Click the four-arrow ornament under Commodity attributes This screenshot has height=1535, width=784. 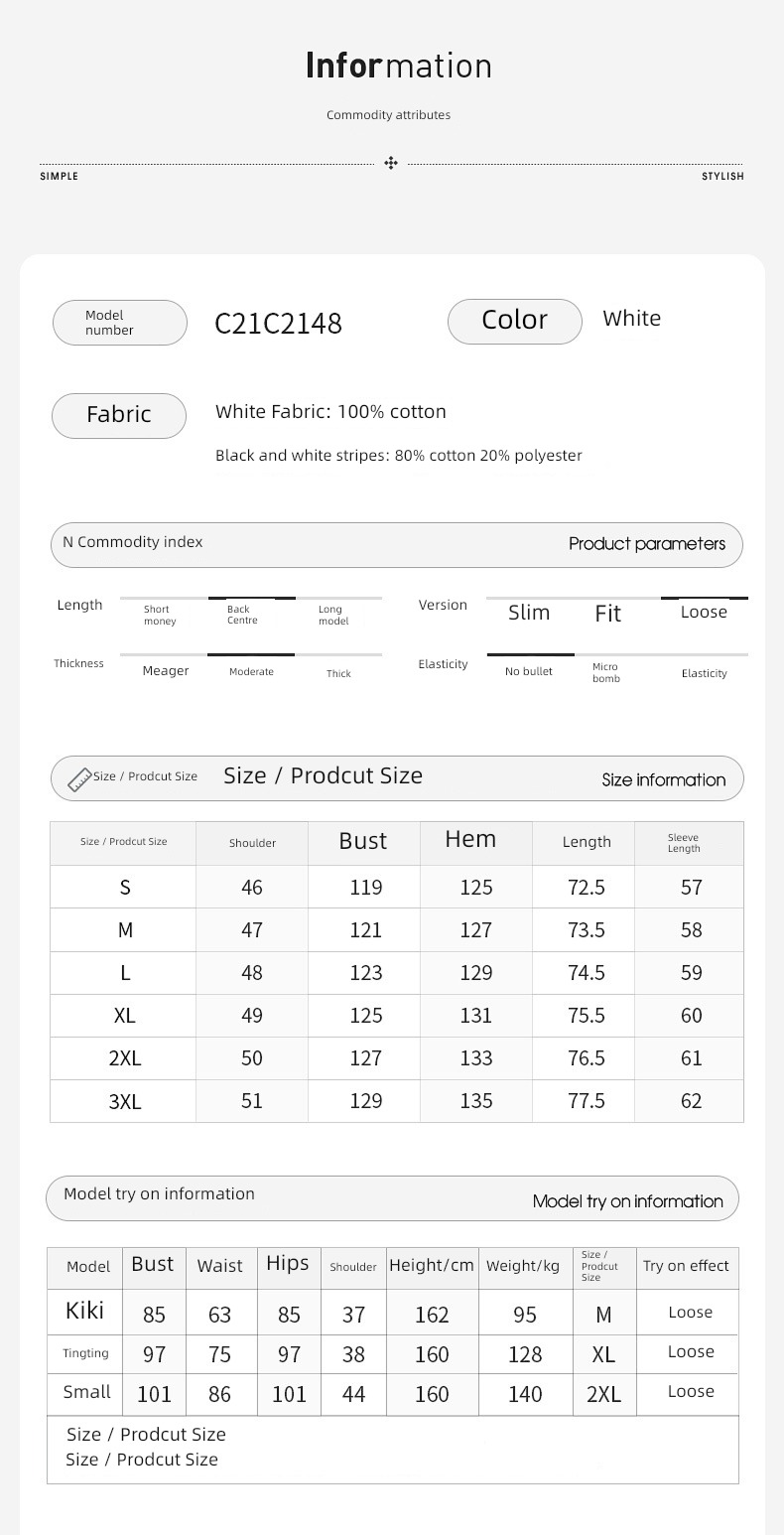tap(391, 163)
